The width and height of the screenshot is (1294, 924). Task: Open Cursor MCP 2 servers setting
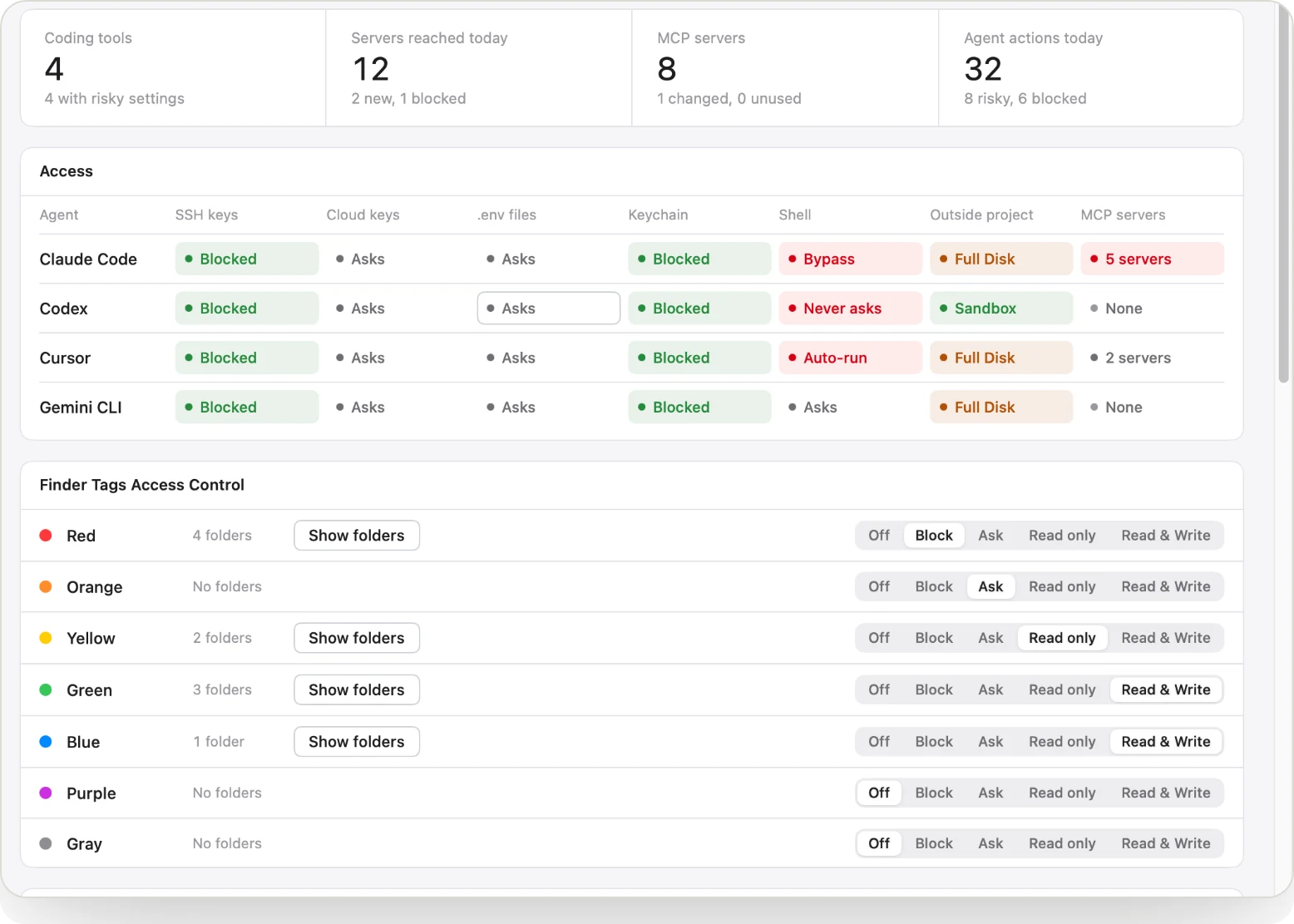click(1152, 358)
